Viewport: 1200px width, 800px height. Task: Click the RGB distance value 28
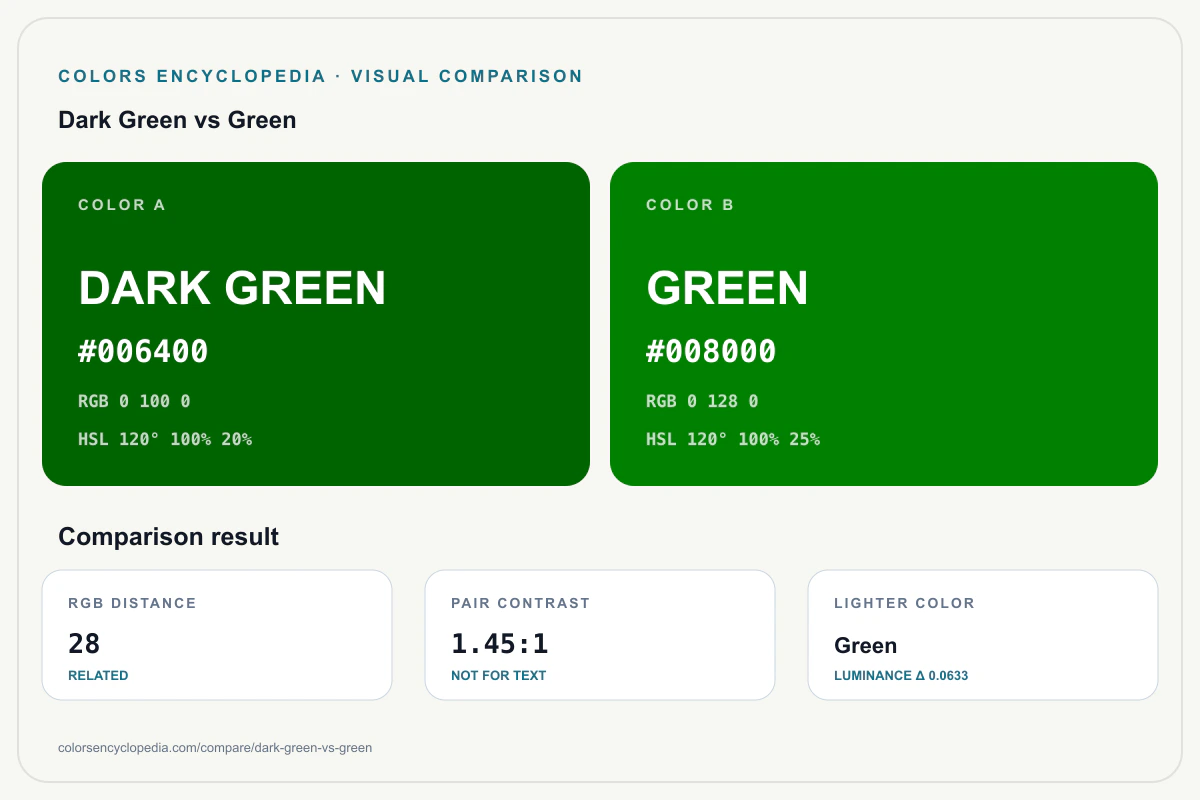point(84,644)
